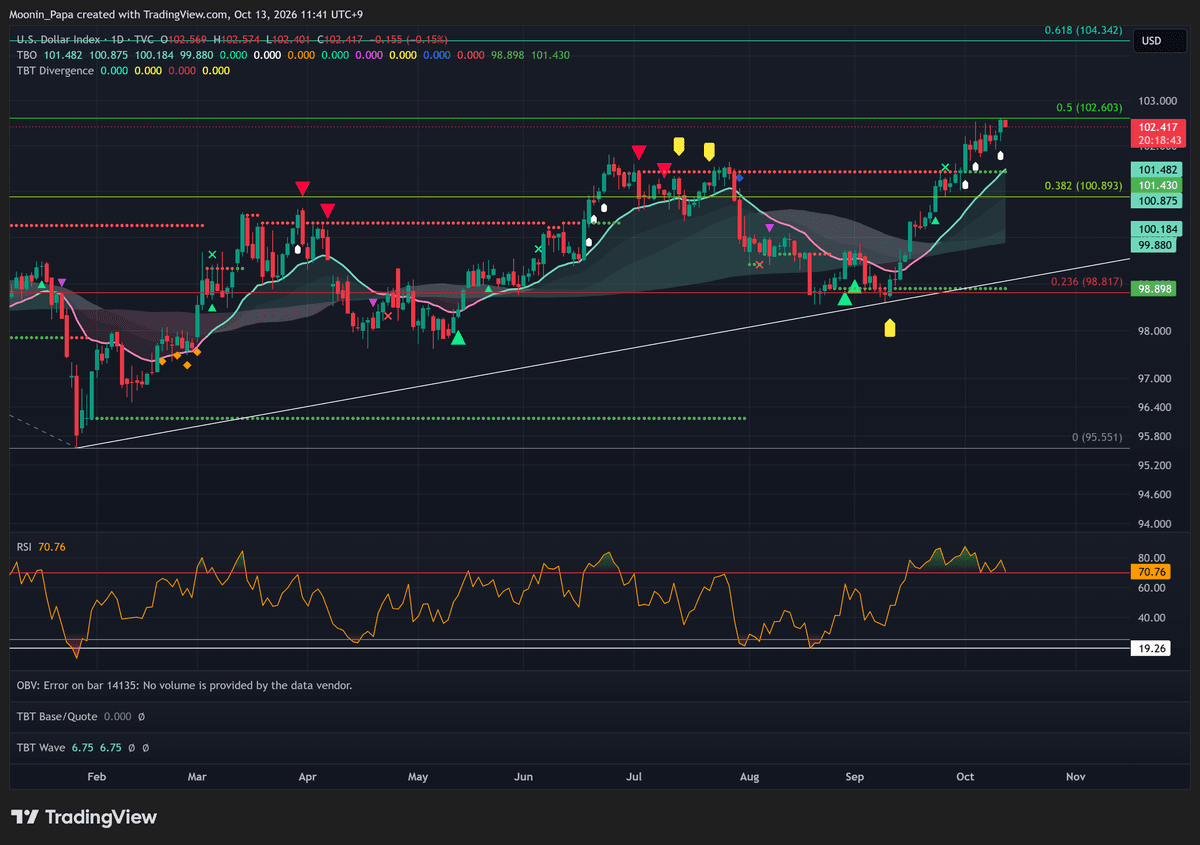Select the TBT Divergence indicator legend
The image size is (1200, 845).
pyautogui.click(x=55, y=71)
